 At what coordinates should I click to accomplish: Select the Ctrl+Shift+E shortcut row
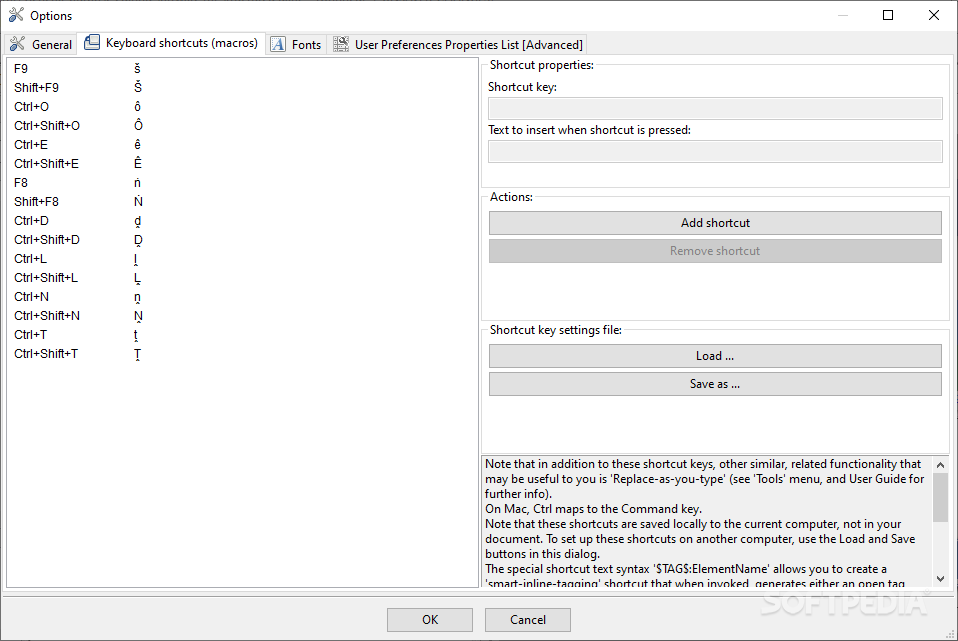(243, 163)
